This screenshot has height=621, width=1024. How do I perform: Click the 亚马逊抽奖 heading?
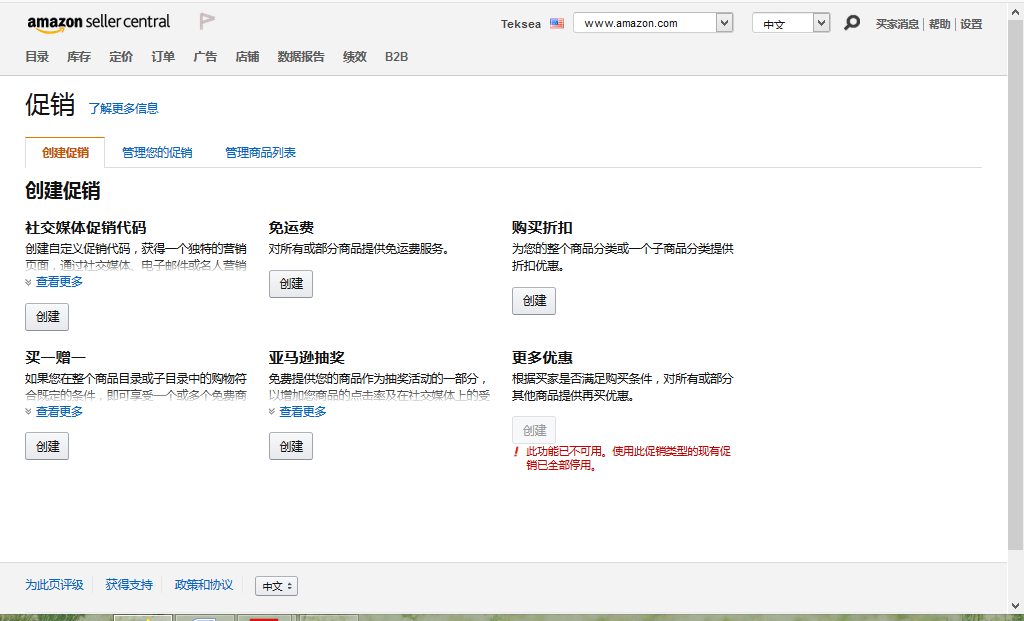(306, 358)
